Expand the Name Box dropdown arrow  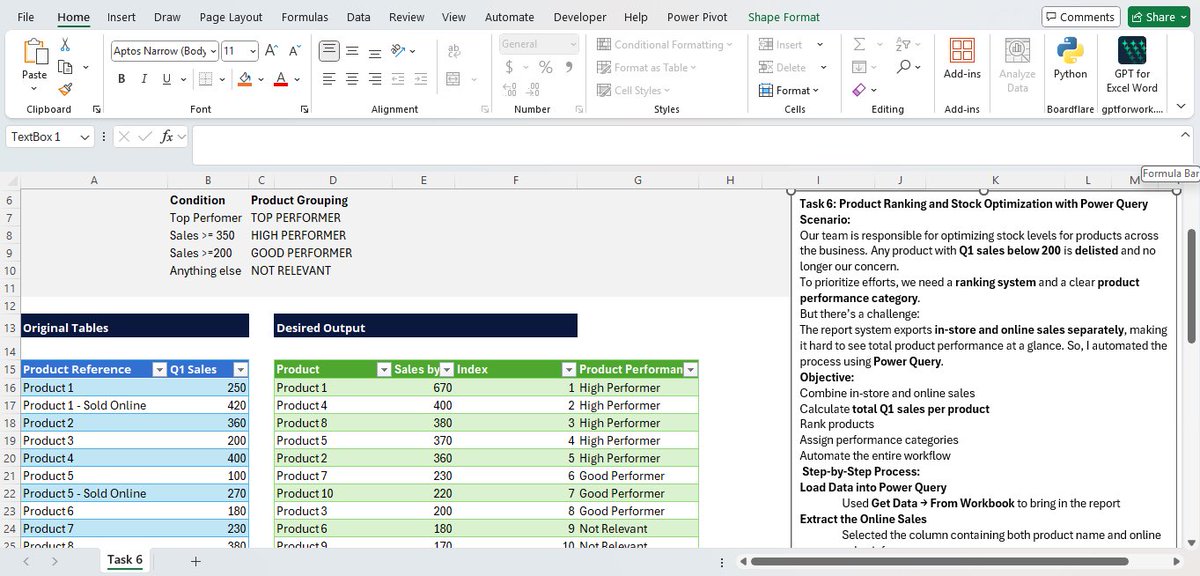pyautogui.click(x=84, y=137)
